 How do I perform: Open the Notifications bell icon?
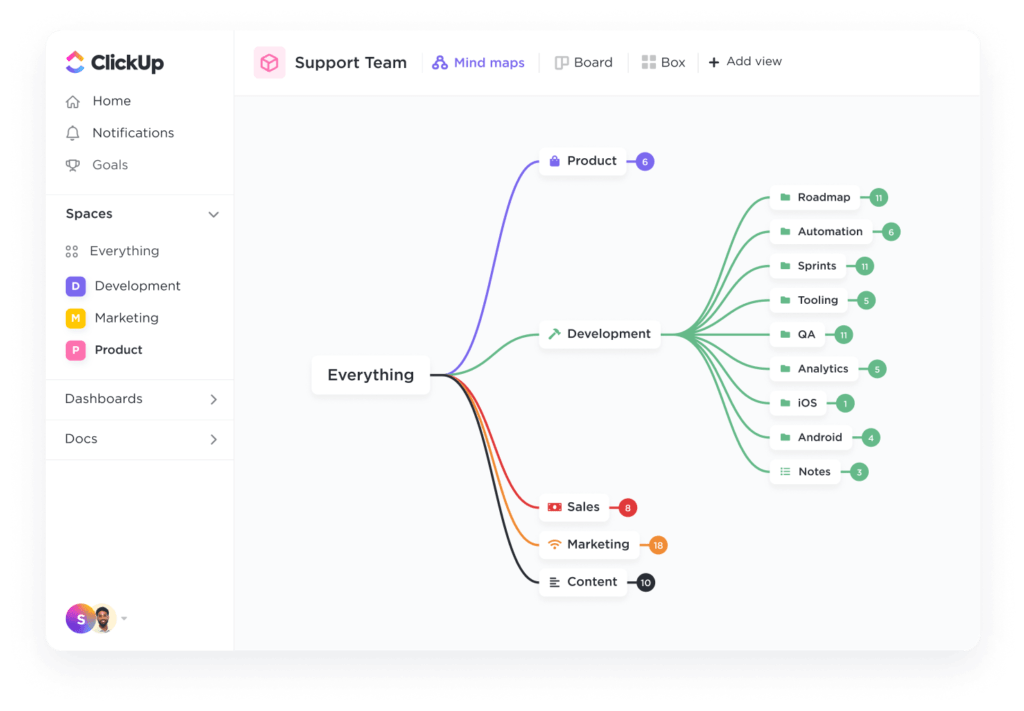[x=75, y=133]
